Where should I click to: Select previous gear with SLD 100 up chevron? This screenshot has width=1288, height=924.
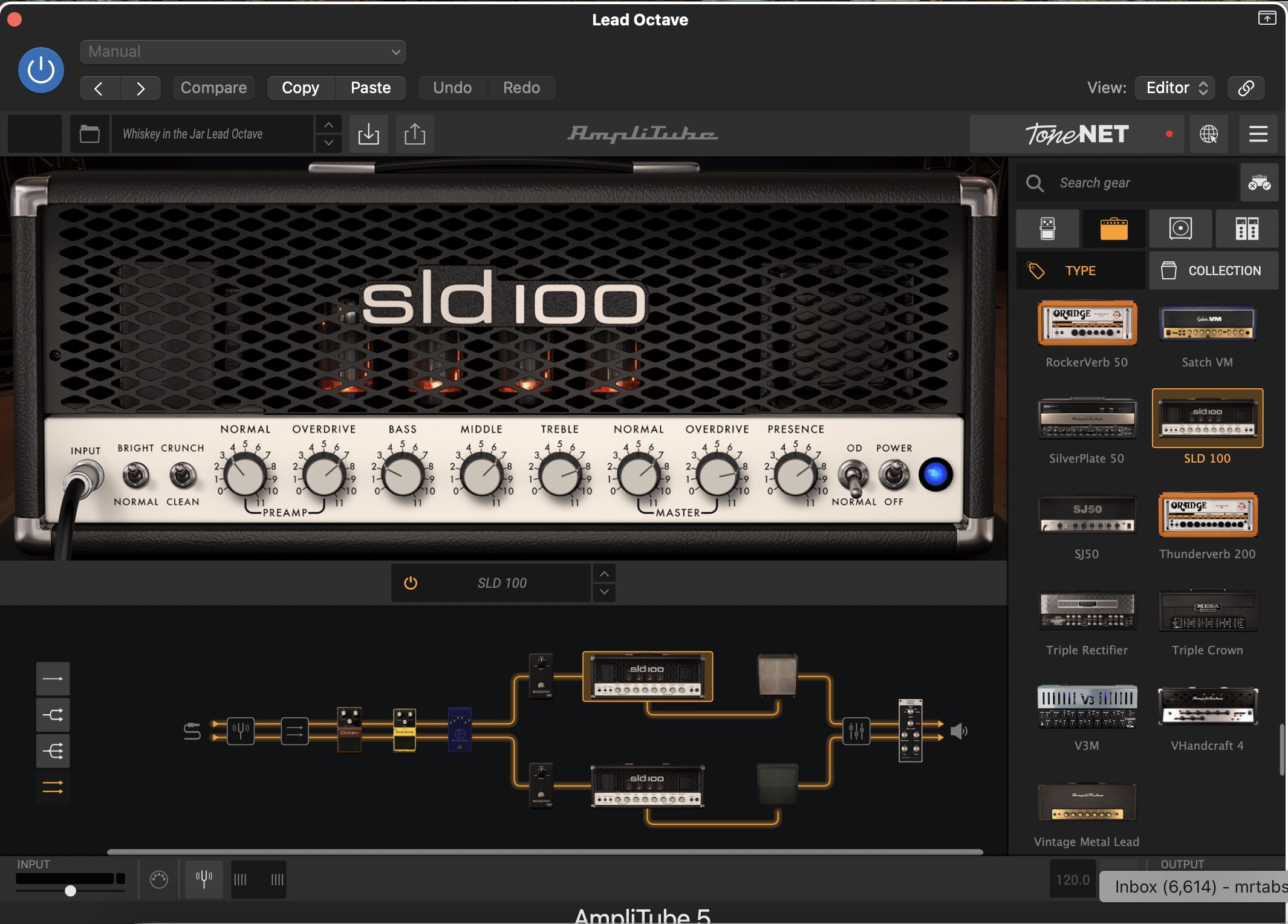coord(604,573)
